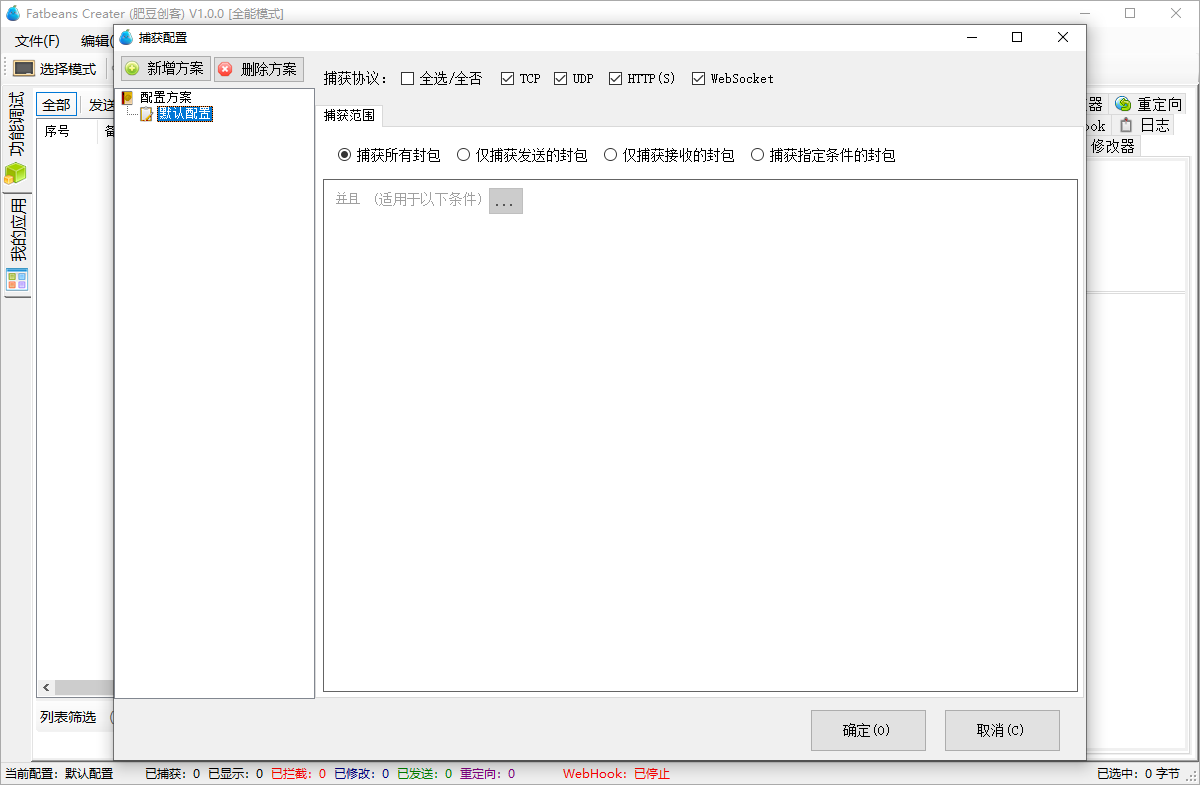Select 仅捕获发送的封包 radio button

462,155
